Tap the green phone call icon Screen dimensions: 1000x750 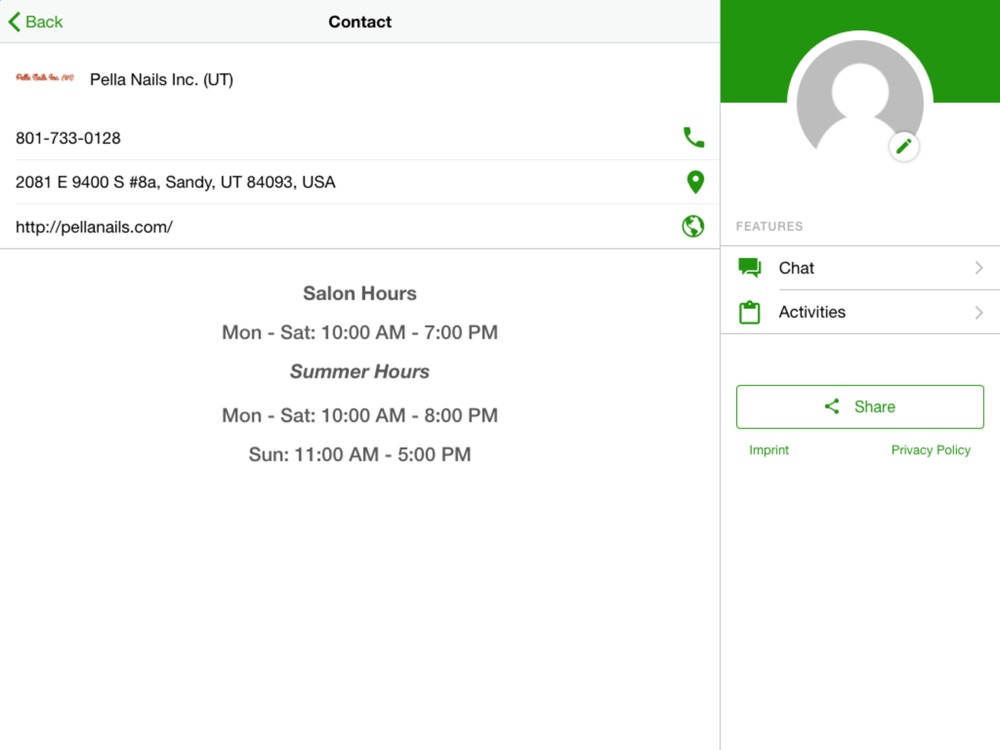click(694, 137)
